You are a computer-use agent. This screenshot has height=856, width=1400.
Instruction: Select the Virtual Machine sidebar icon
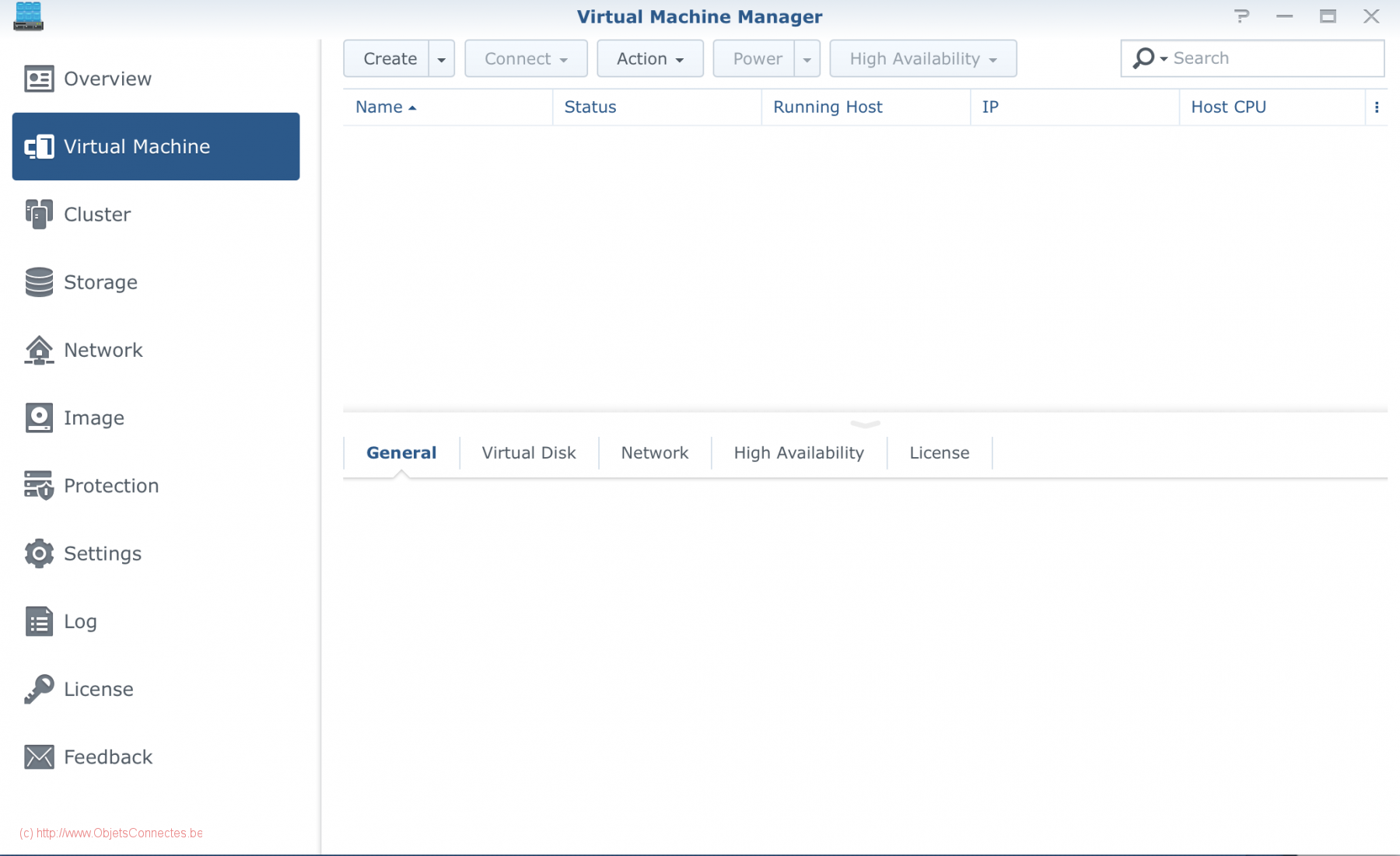coord(40,146)
